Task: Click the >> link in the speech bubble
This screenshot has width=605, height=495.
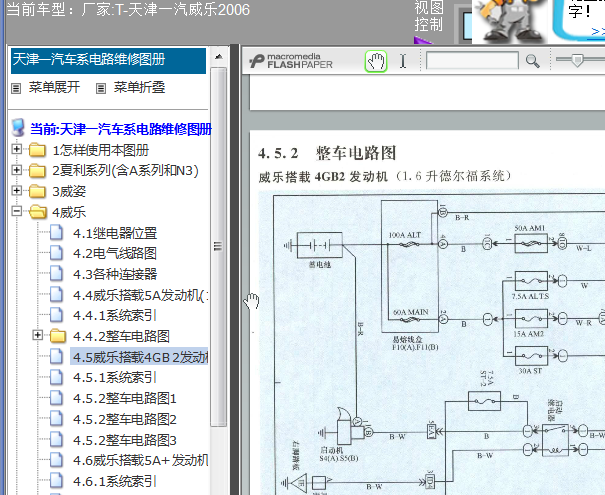Action: [x=598, y=32]
